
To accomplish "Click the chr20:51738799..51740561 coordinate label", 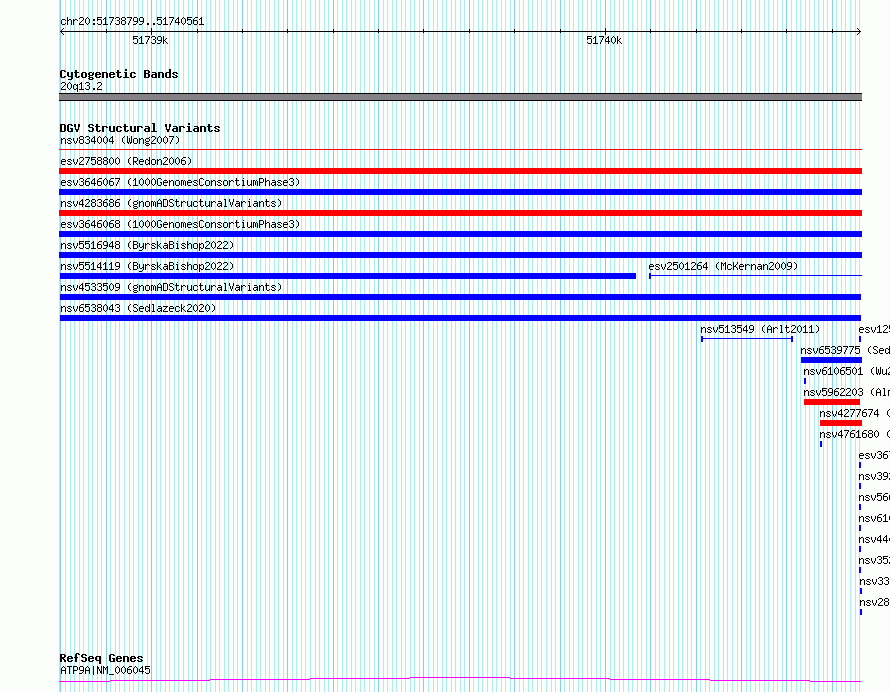I will (132, 21).
